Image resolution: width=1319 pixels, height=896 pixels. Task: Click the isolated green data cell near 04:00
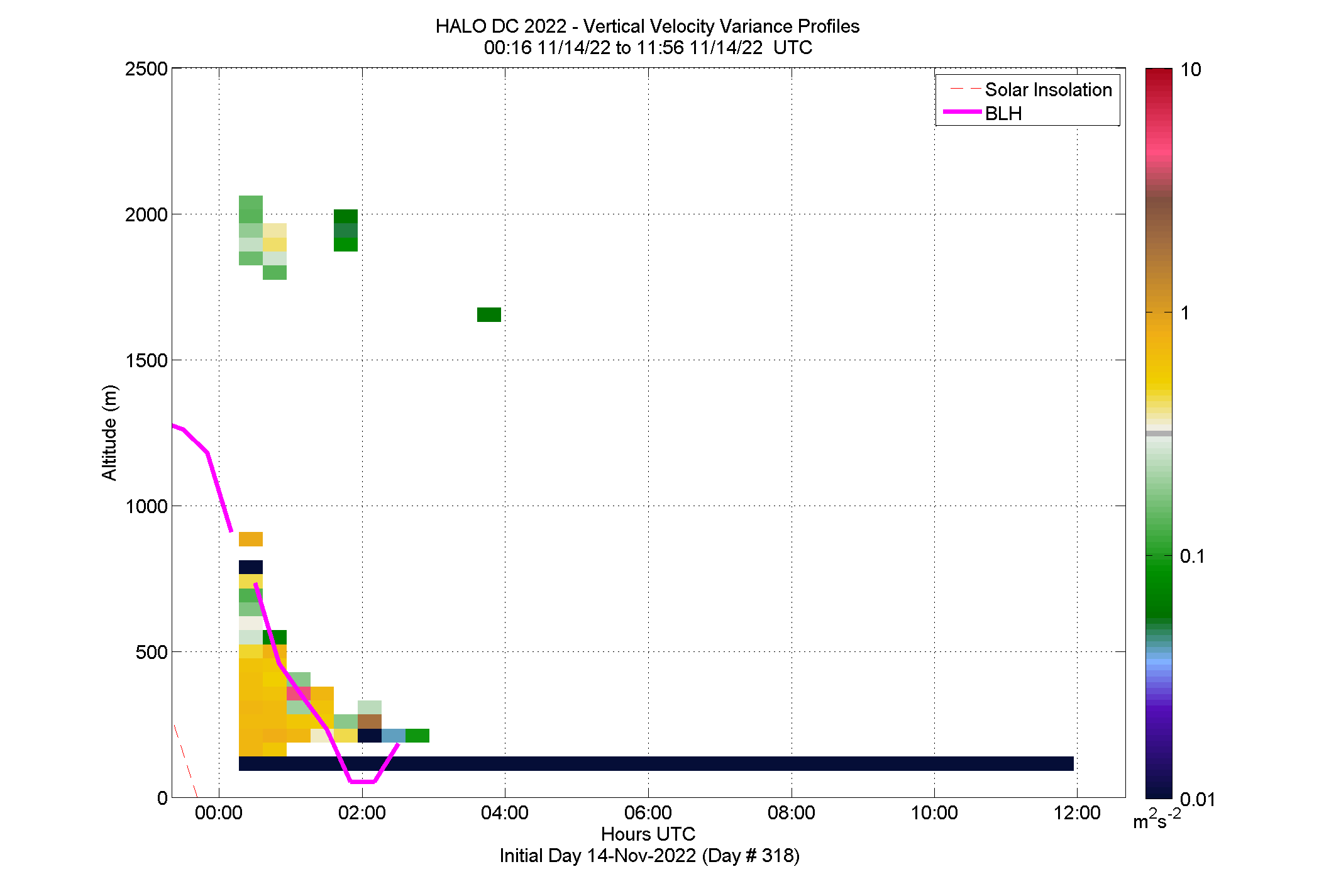pyautogui.click(x=489, y=314)
